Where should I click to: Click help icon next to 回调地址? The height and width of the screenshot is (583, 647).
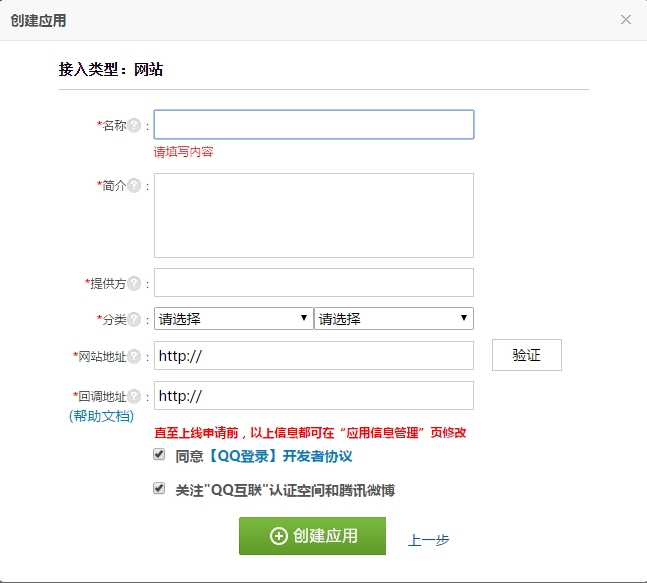[134, 396]
